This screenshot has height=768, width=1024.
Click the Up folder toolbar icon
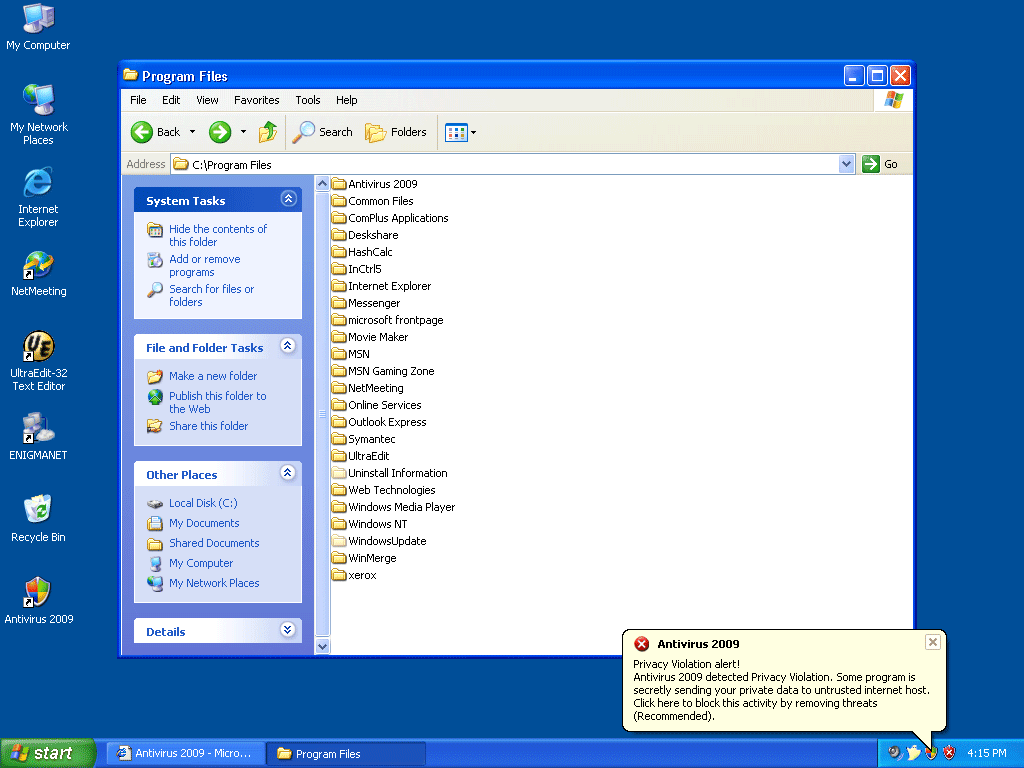(268, 132)
